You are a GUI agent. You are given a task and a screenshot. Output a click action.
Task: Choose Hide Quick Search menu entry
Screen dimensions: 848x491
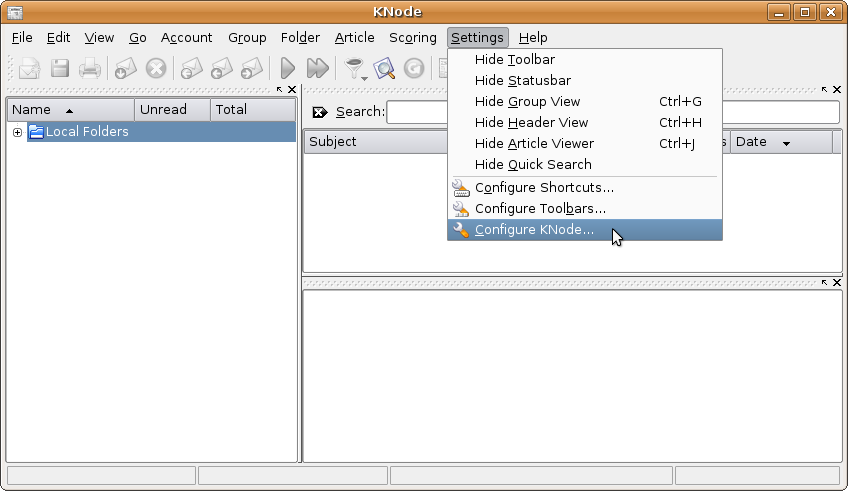pyautogui.click(x=585, y=165)
